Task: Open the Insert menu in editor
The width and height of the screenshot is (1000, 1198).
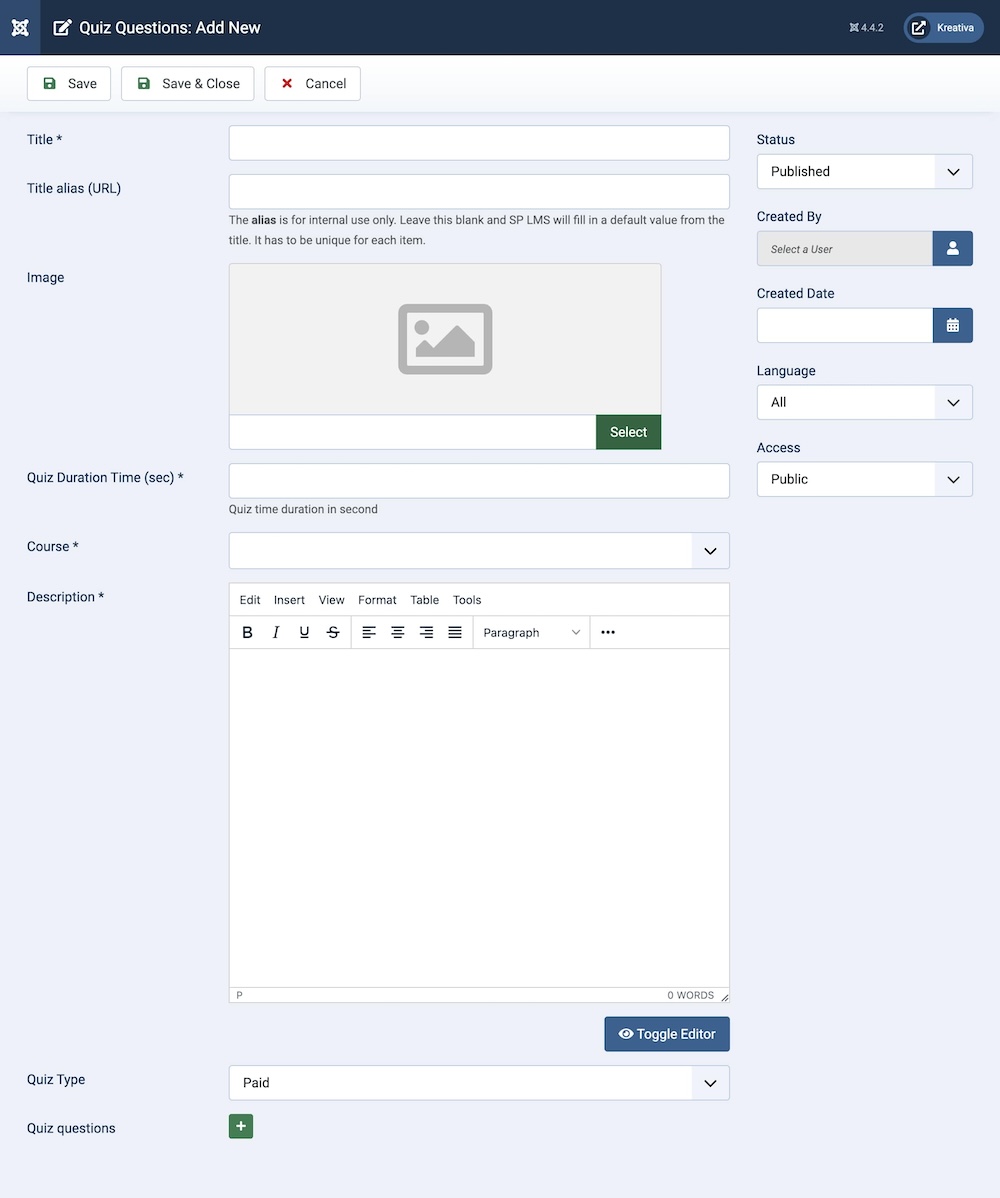Action: 289,600
